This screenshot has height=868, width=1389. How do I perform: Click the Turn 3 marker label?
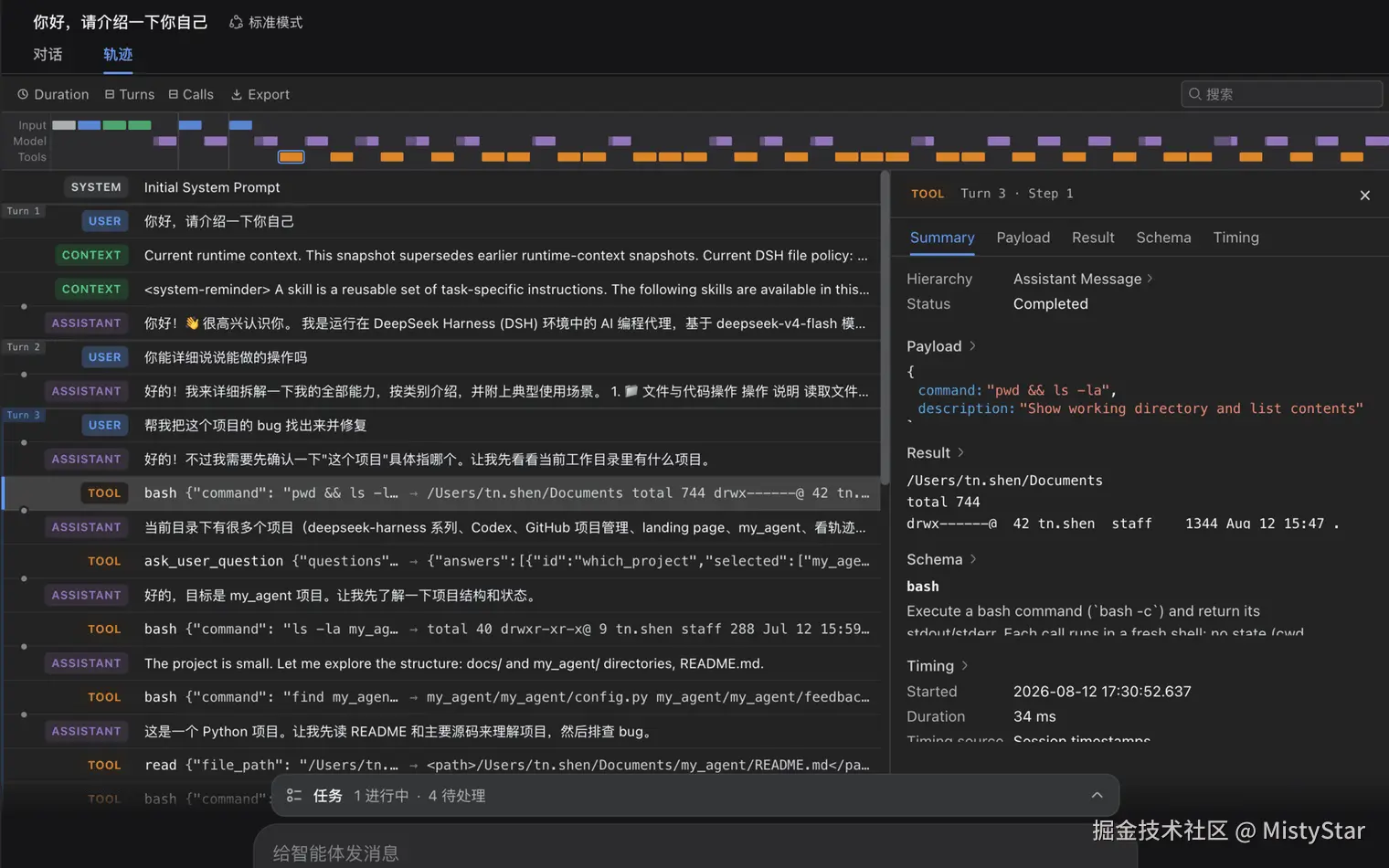point(23,415)
